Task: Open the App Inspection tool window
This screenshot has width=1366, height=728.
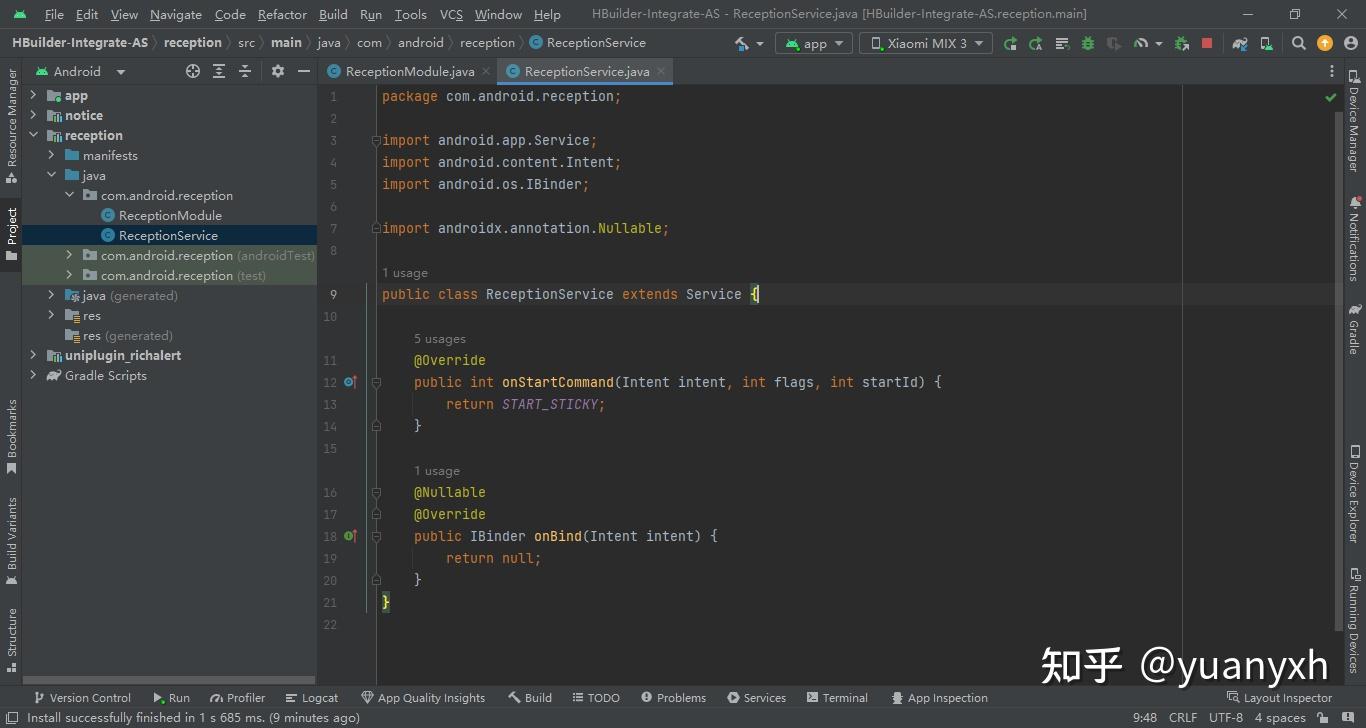Action: 939,698
